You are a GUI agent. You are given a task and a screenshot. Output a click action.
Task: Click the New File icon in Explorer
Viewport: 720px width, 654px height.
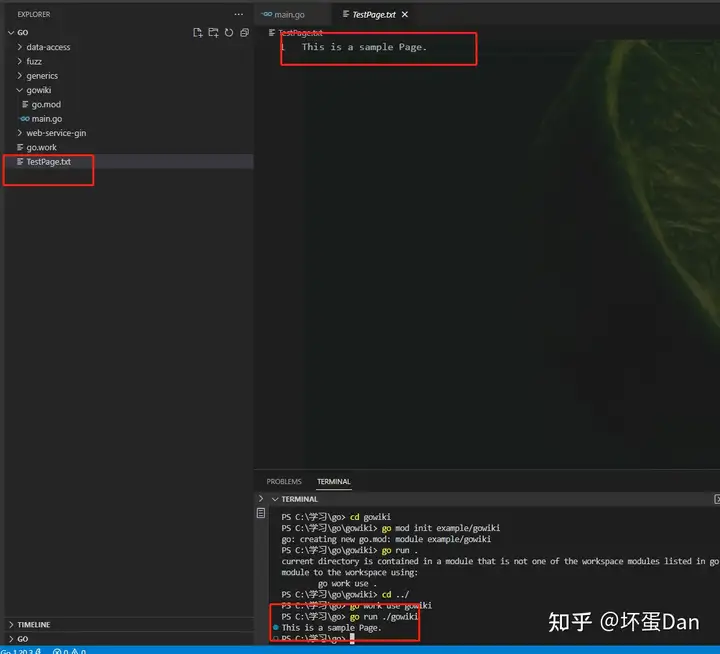click(197, 33)
